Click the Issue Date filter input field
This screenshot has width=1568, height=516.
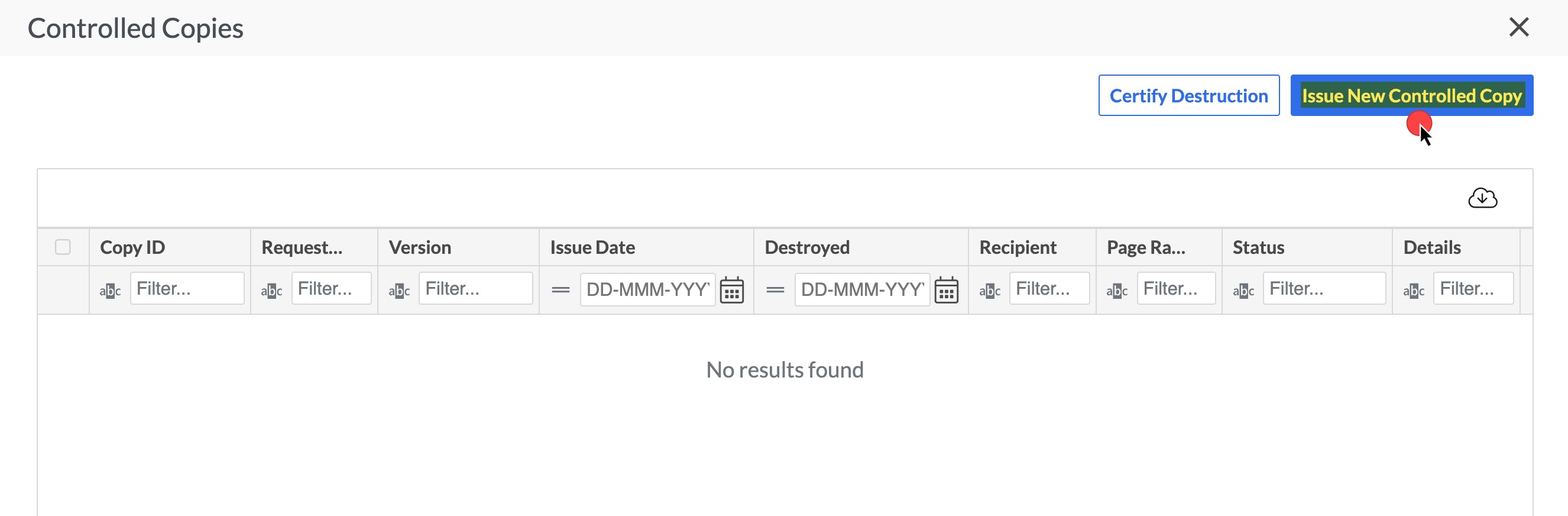647,289
